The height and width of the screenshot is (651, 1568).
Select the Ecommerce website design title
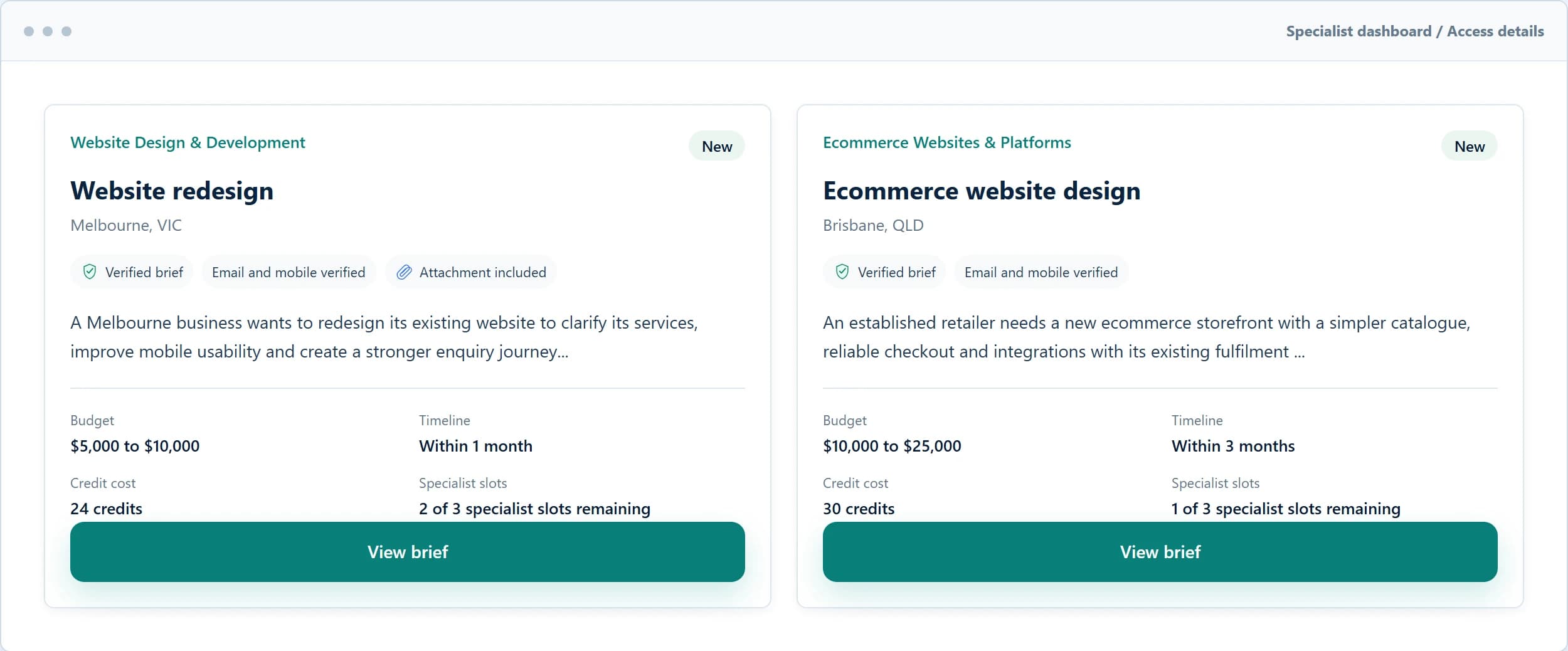click(x=982, y=191)
